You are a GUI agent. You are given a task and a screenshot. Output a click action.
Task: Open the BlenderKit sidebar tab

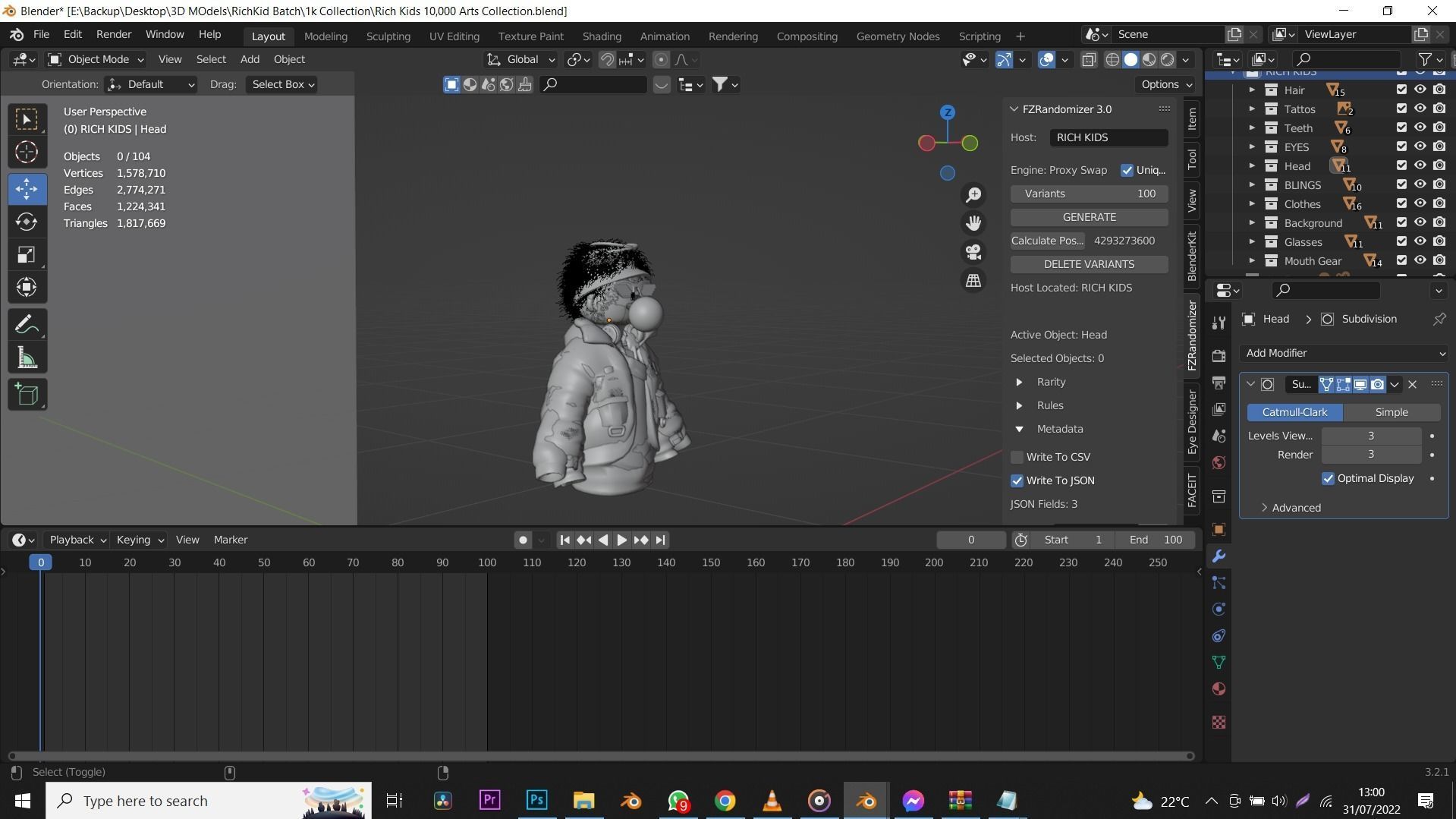(x=1192, y=256)
